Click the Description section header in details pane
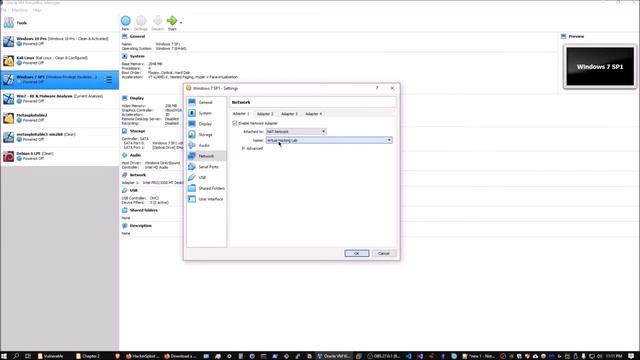Image resolution: width=640 pixels, height=360 pixels. point(140,226)
